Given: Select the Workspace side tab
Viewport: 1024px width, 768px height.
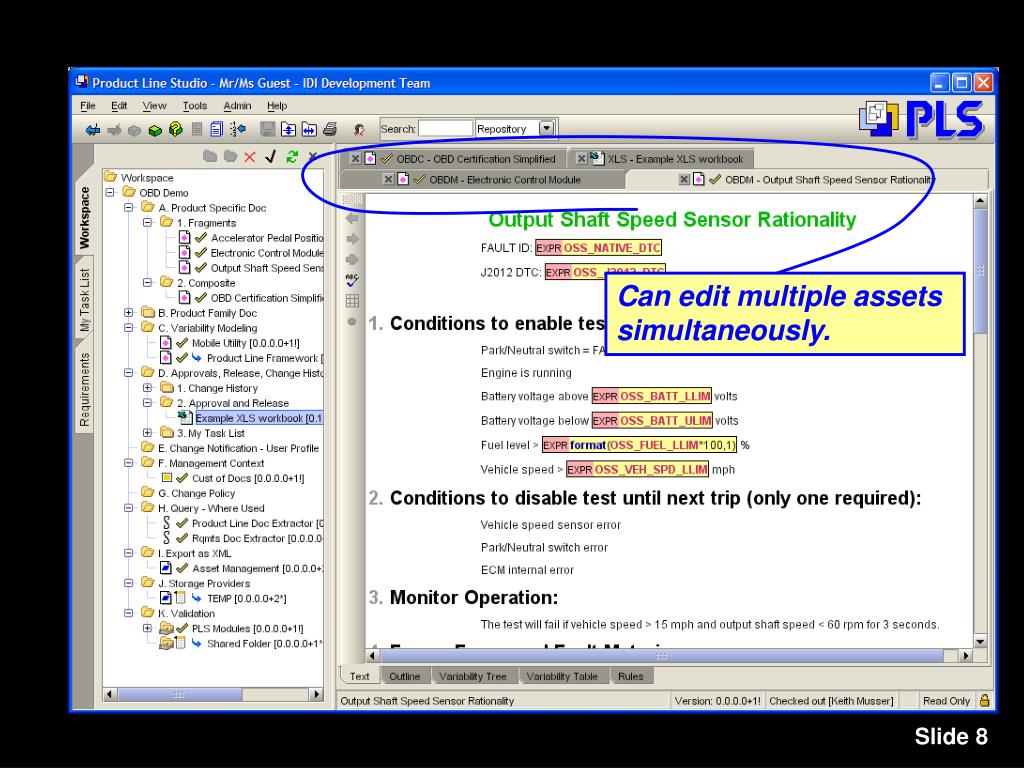Looking at the screenshot, I should point(85,218).
